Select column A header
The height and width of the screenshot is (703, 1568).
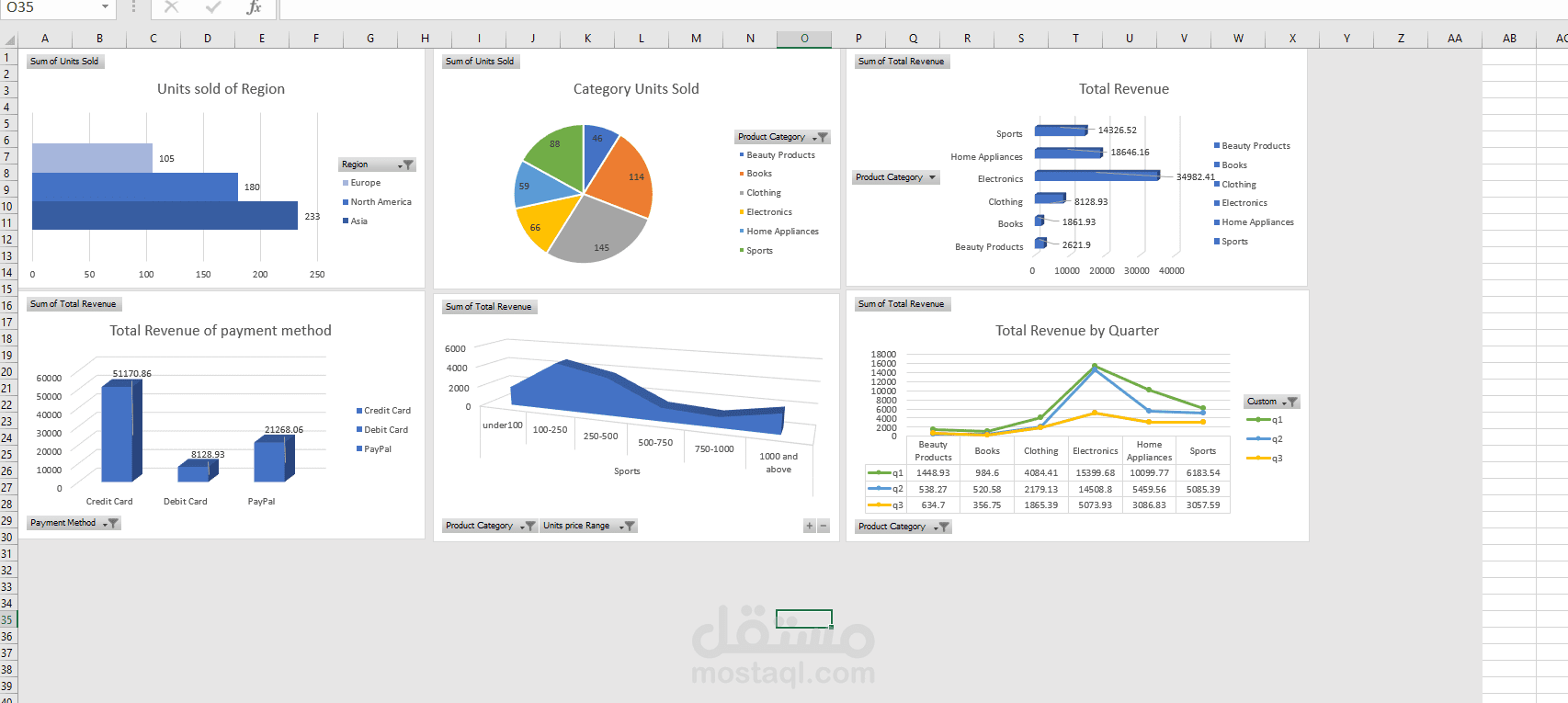pyautogui.click(x=45, y=39)
